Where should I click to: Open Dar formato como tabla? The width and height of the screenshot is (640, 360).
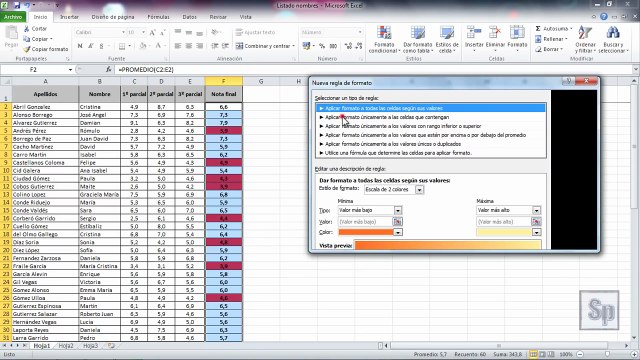click(418, 40)
